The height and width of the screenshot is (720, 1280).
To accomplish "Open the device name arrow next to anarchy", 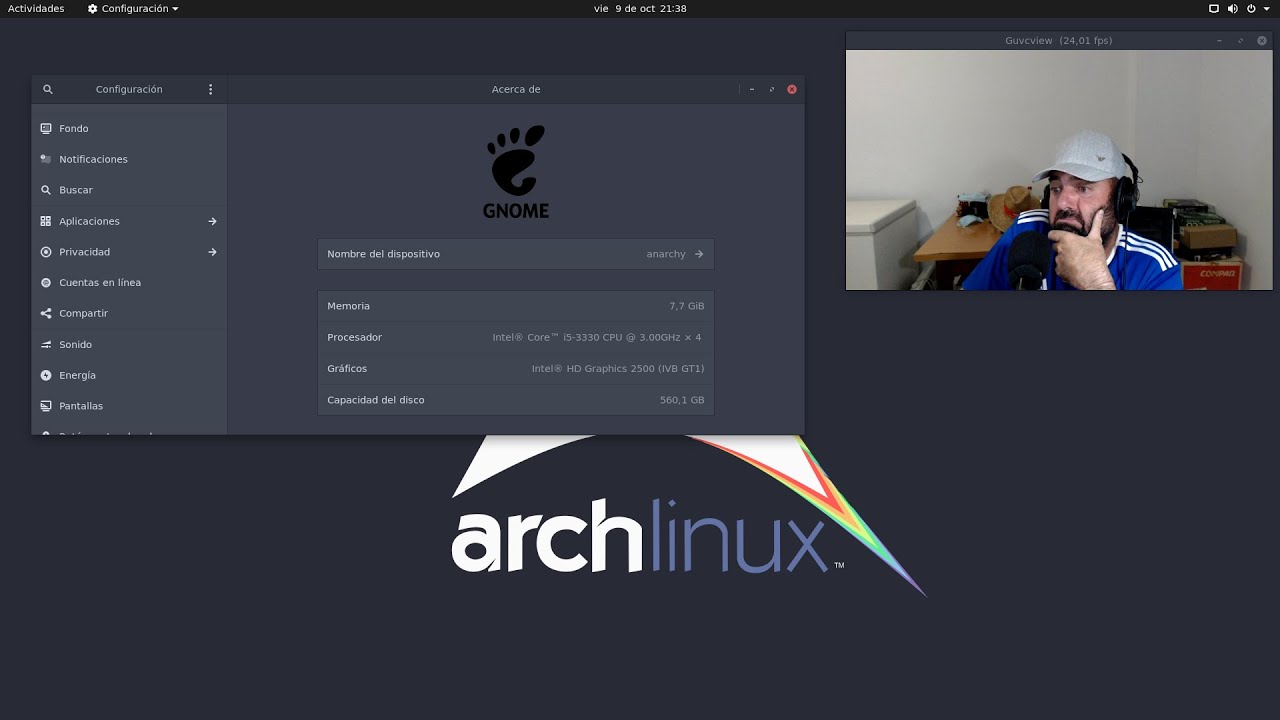I will [699, 254].
